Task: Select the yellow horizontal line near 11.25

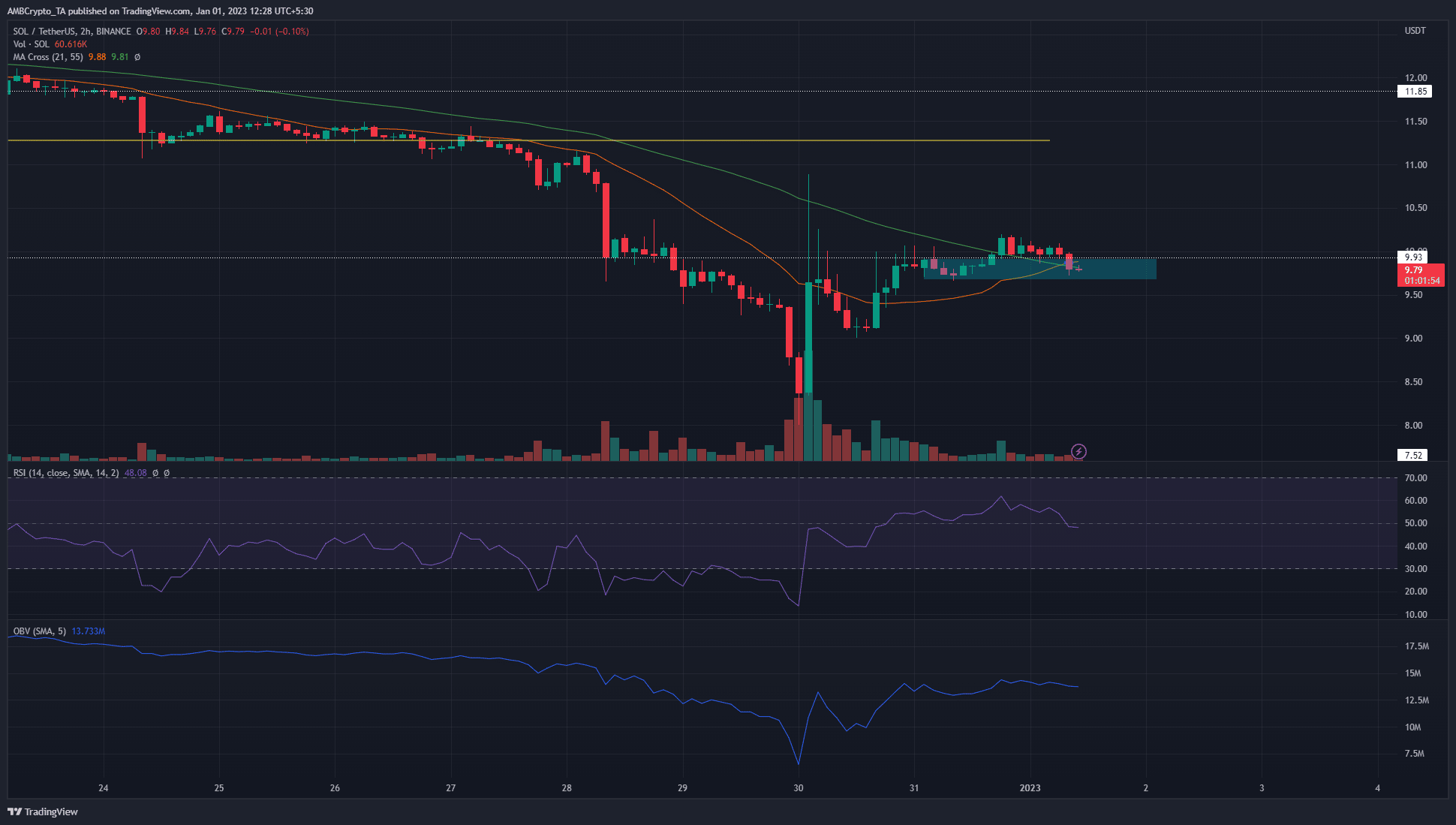Action: (528, 140)
